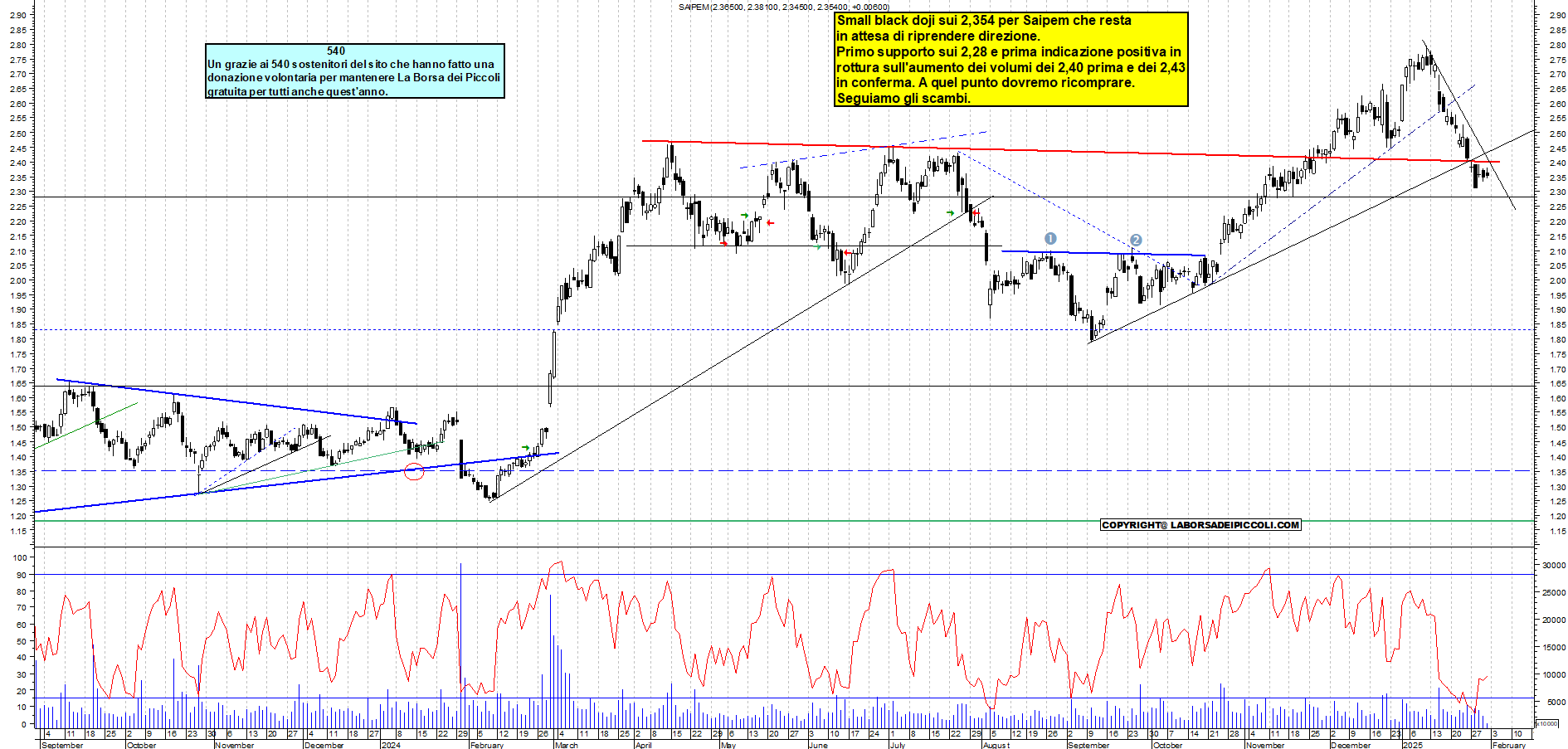The image size is (1568, 749).
Task: Click the SAIPEM price quote title
Action: click(x=783, y=7)
